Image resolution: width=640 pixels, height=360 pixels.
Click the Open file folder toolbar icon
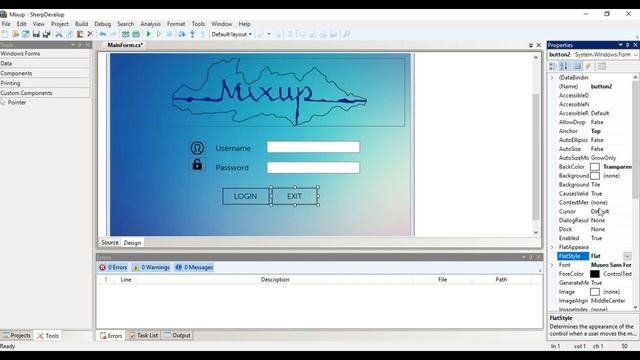15,34
